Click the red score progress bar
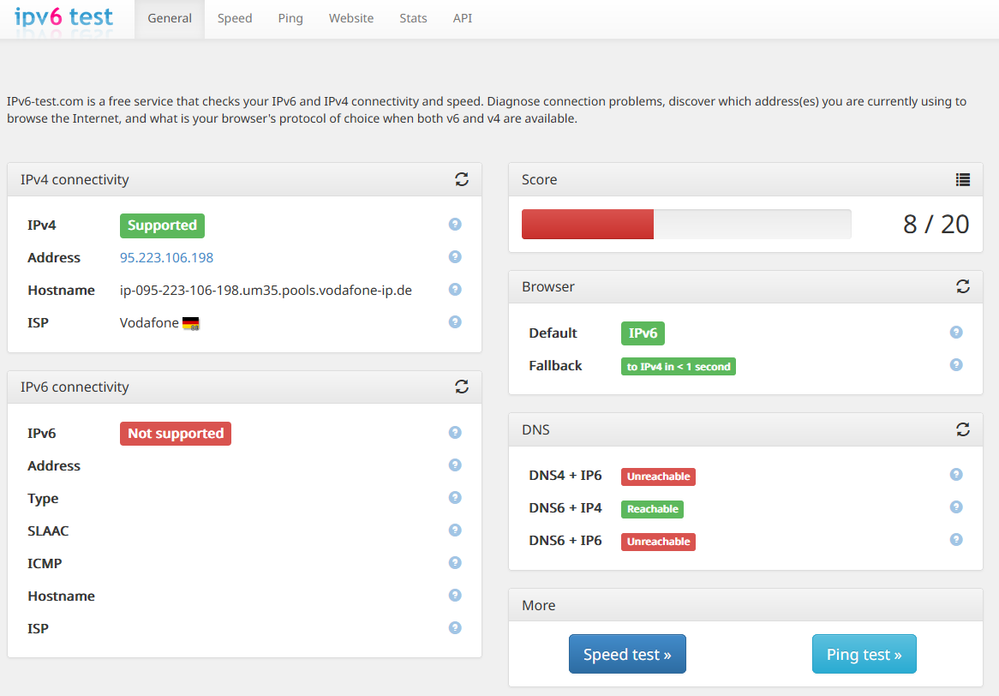Screen dimensions: 999x696 pyautogui.click(x=587, y=224)
